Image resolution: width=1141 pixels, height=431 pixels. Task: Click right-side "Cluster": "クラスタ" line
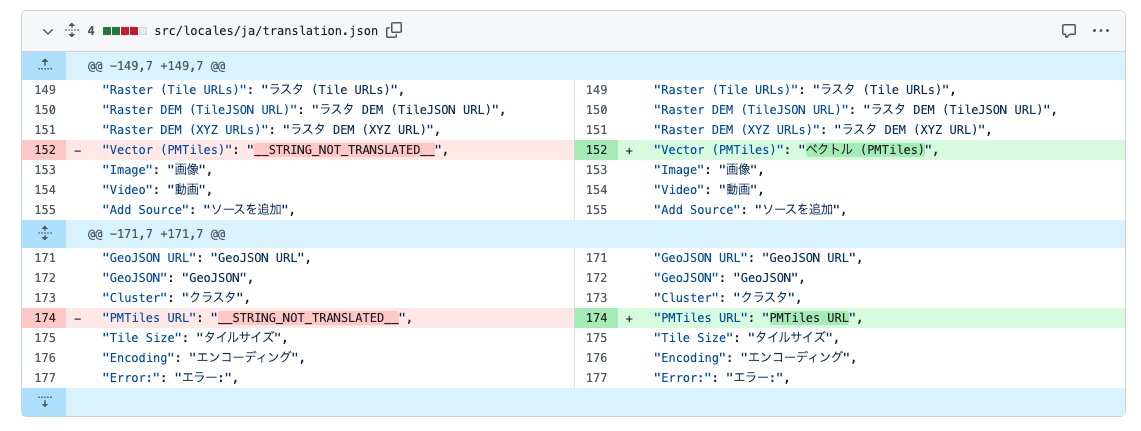[727, 298]
